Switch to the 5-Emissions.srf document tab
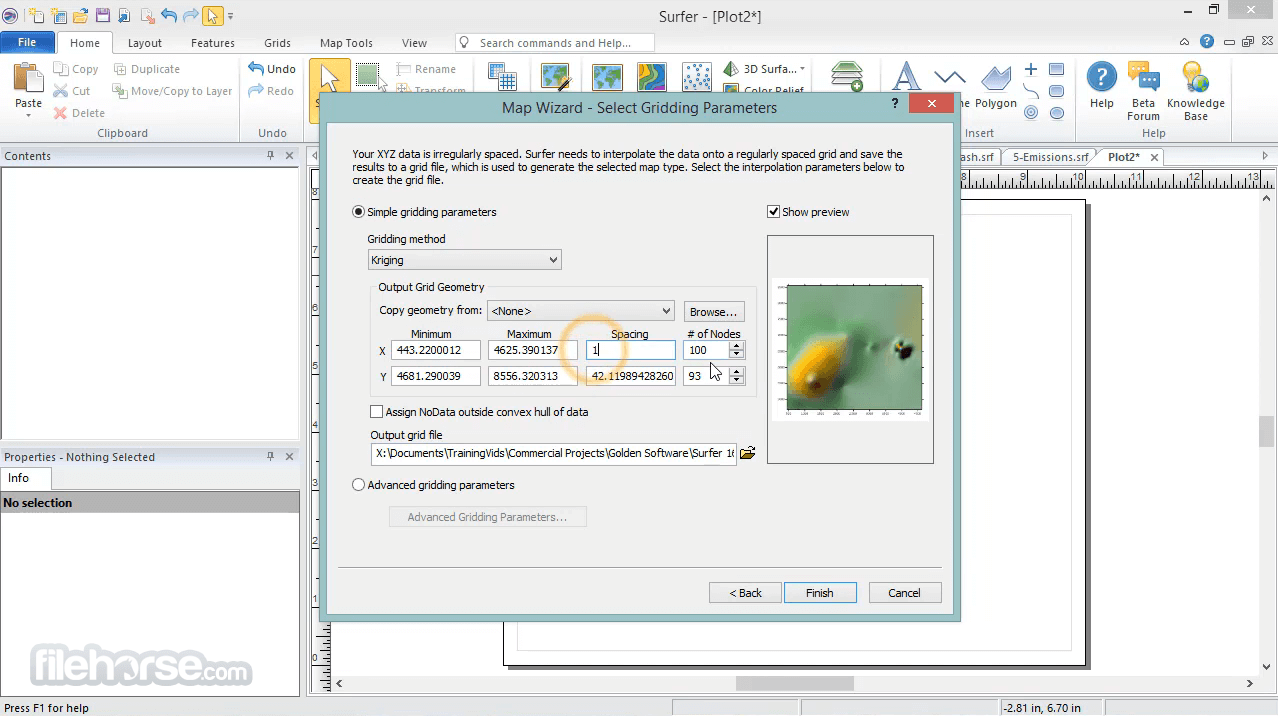Screen dimensions: 1278x716 (1050, 157)
